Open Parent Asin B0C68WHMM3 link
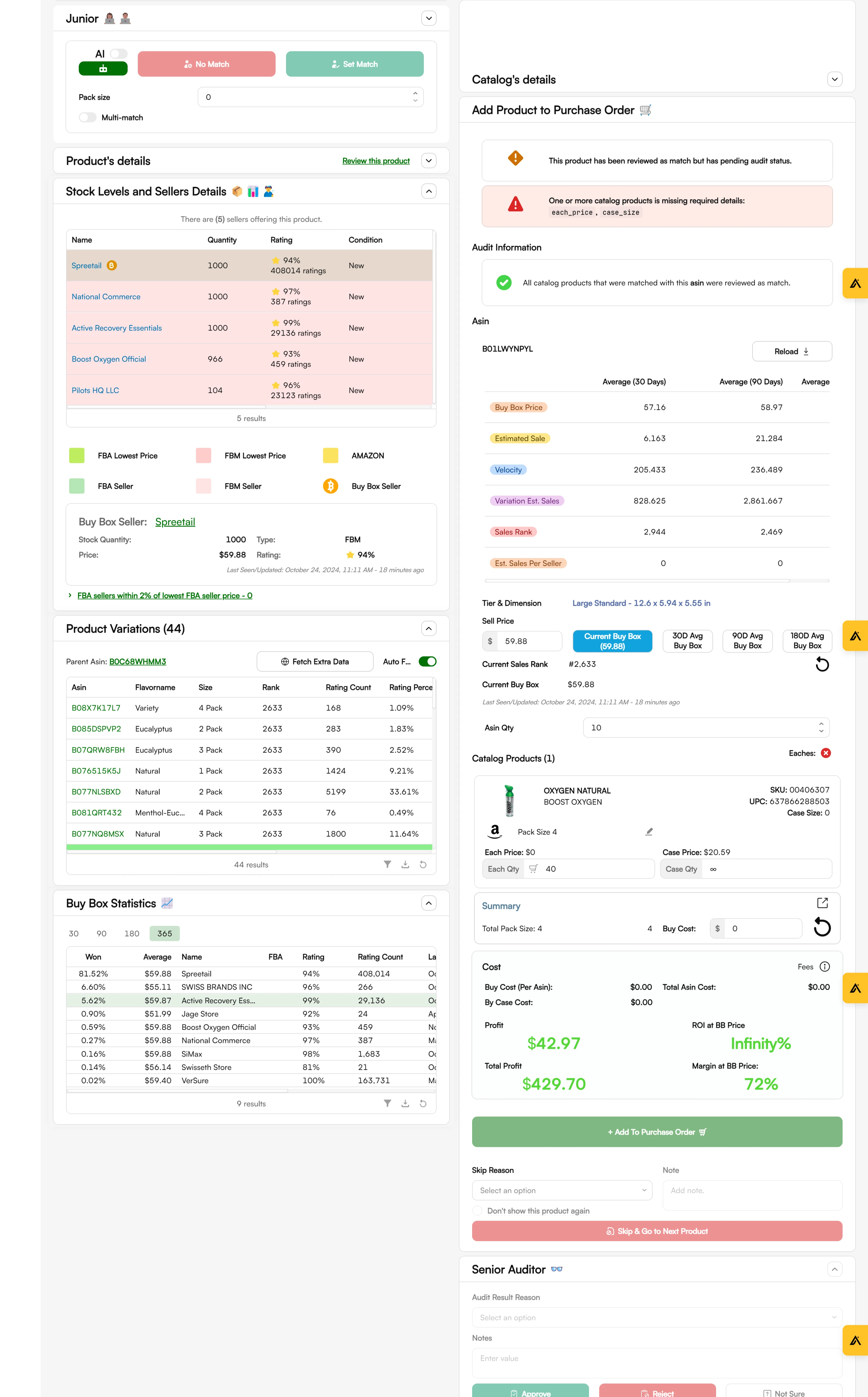 pos(138,661)
